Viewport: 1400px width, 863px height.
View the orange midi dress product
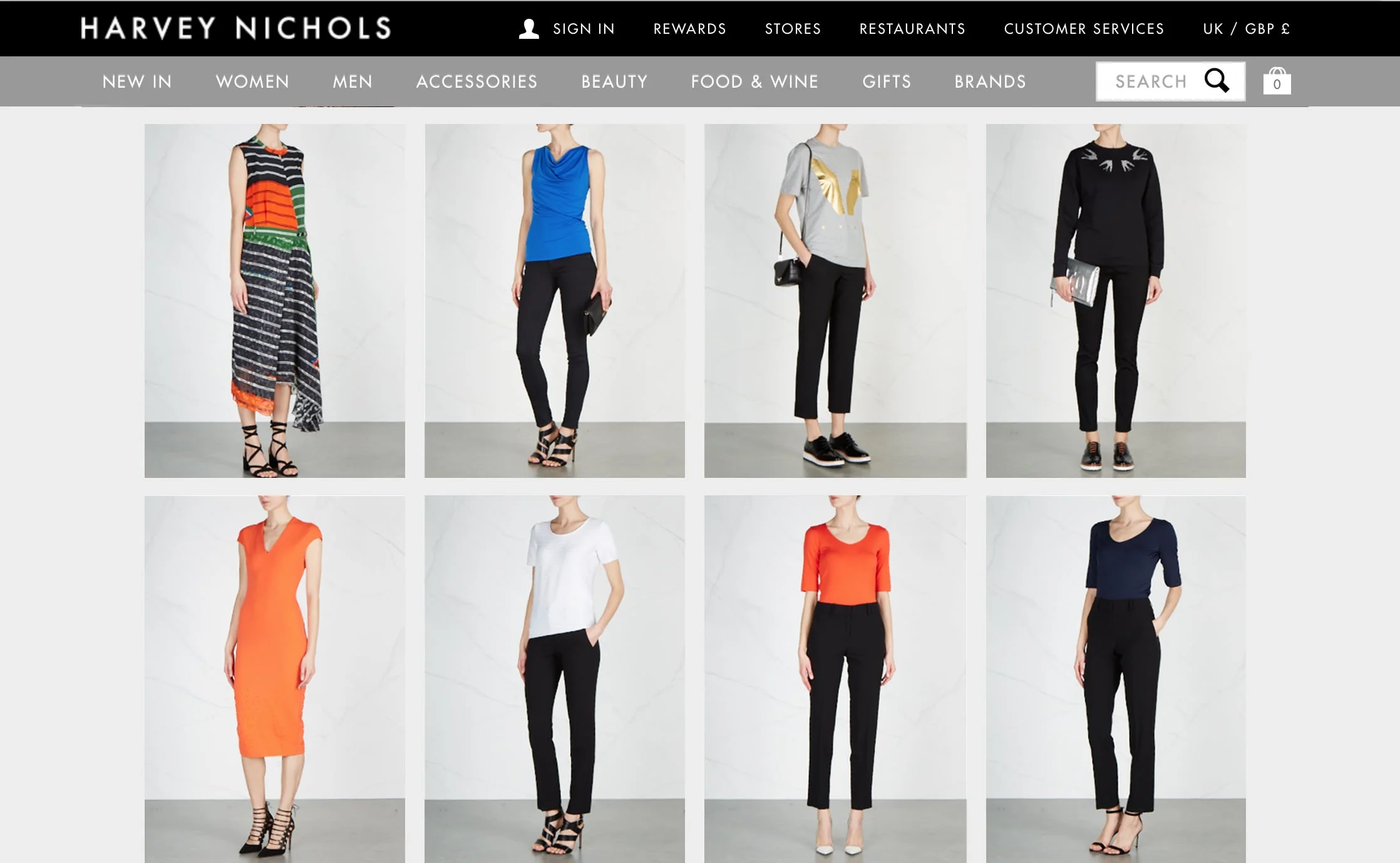coord(275,680)
